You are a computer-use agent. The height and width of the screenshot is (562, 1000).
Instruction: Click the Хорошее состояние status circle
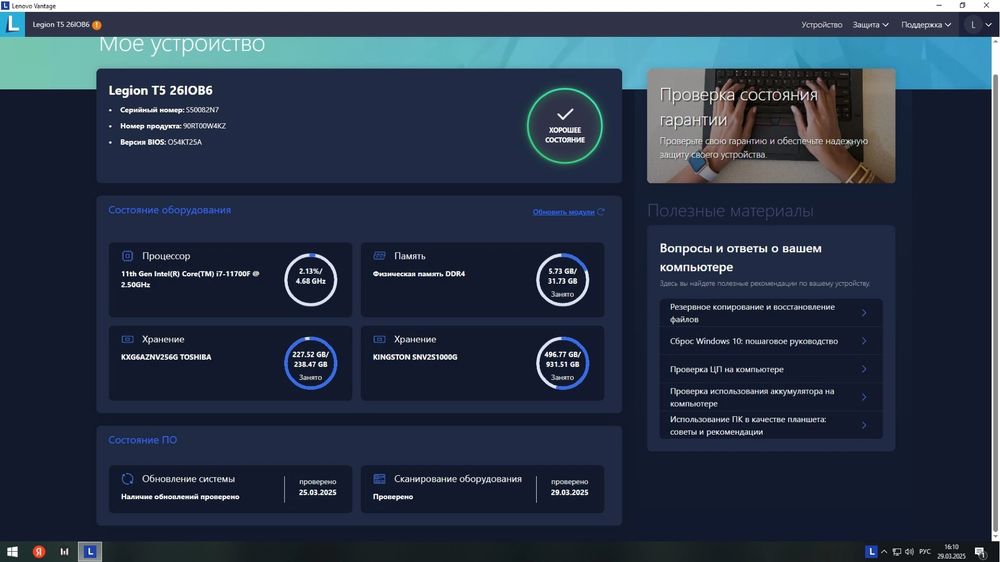564,126
